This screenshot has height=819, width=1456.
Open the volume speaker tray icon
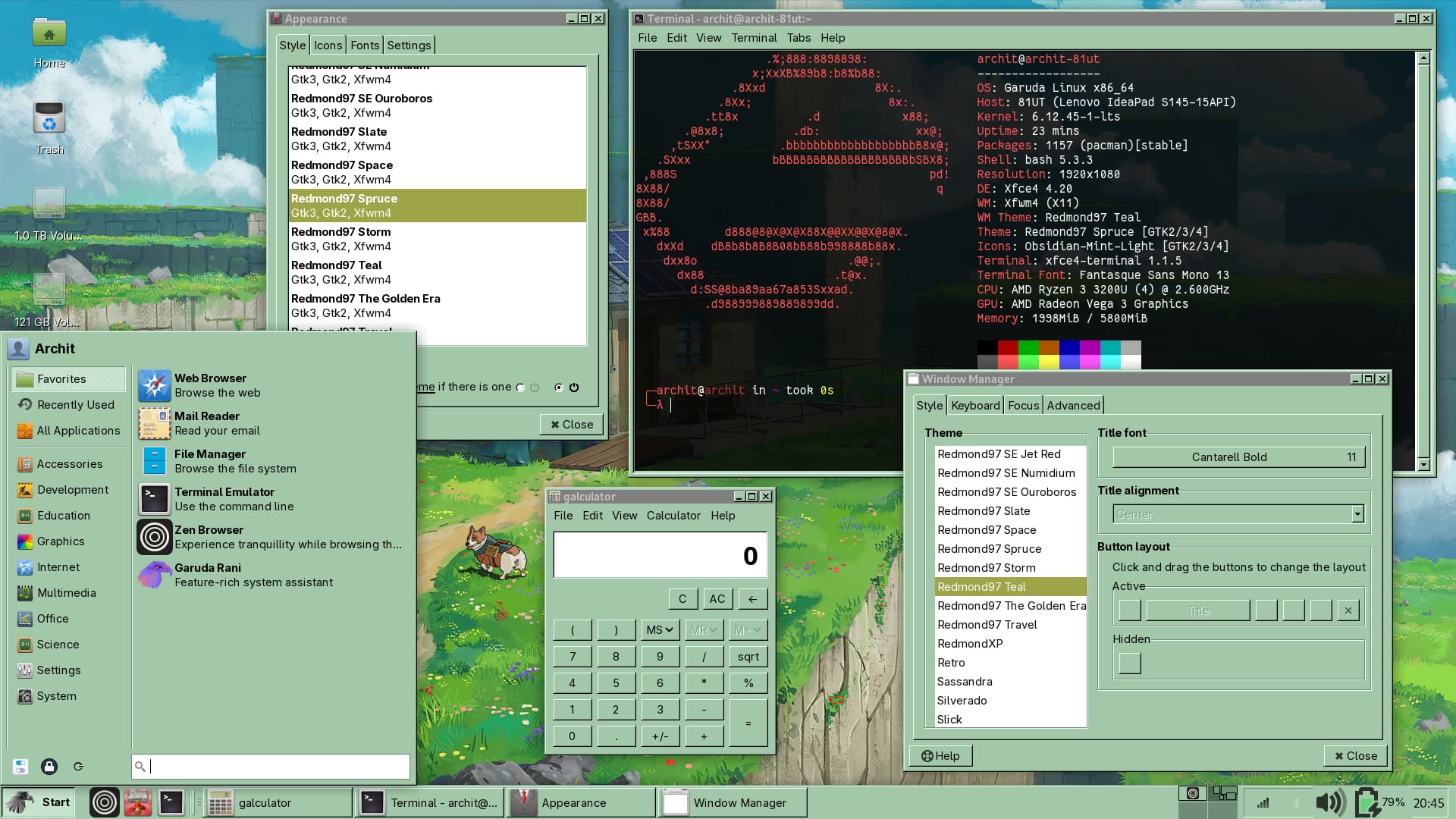pos(1329,802)
